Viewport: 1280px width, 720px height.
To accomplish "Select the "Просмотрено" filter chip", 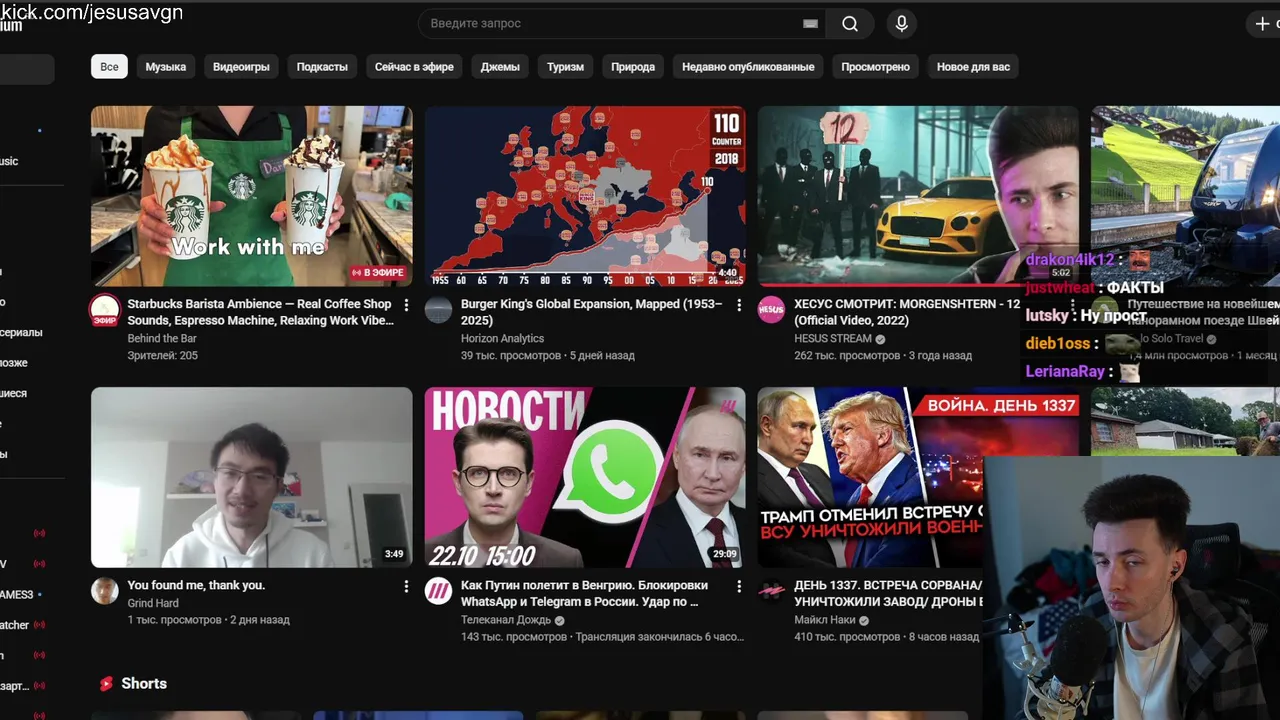I will pyautogui.click(x=875, y=67).
